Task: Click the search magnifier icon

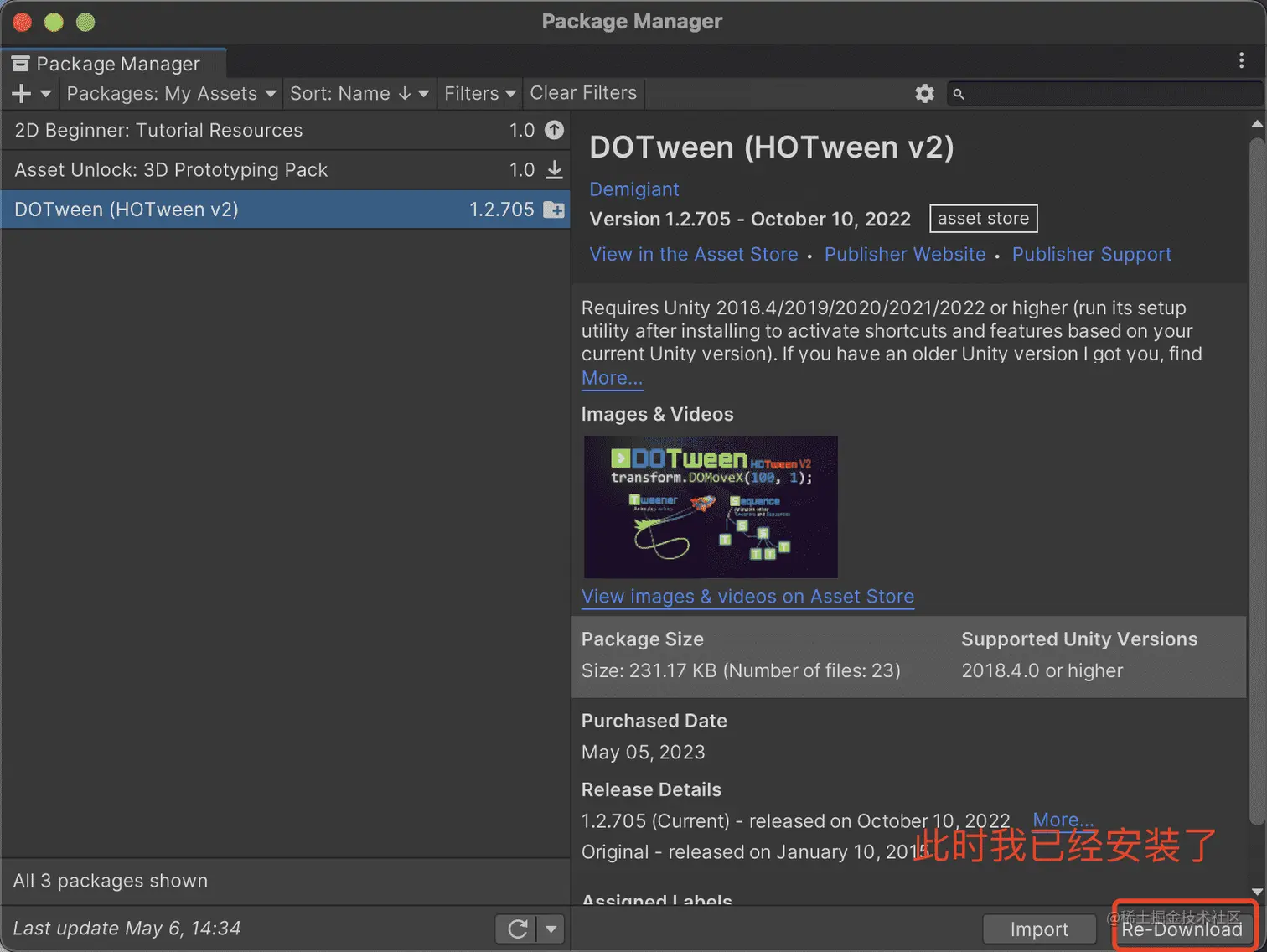Action: (959, 94)
